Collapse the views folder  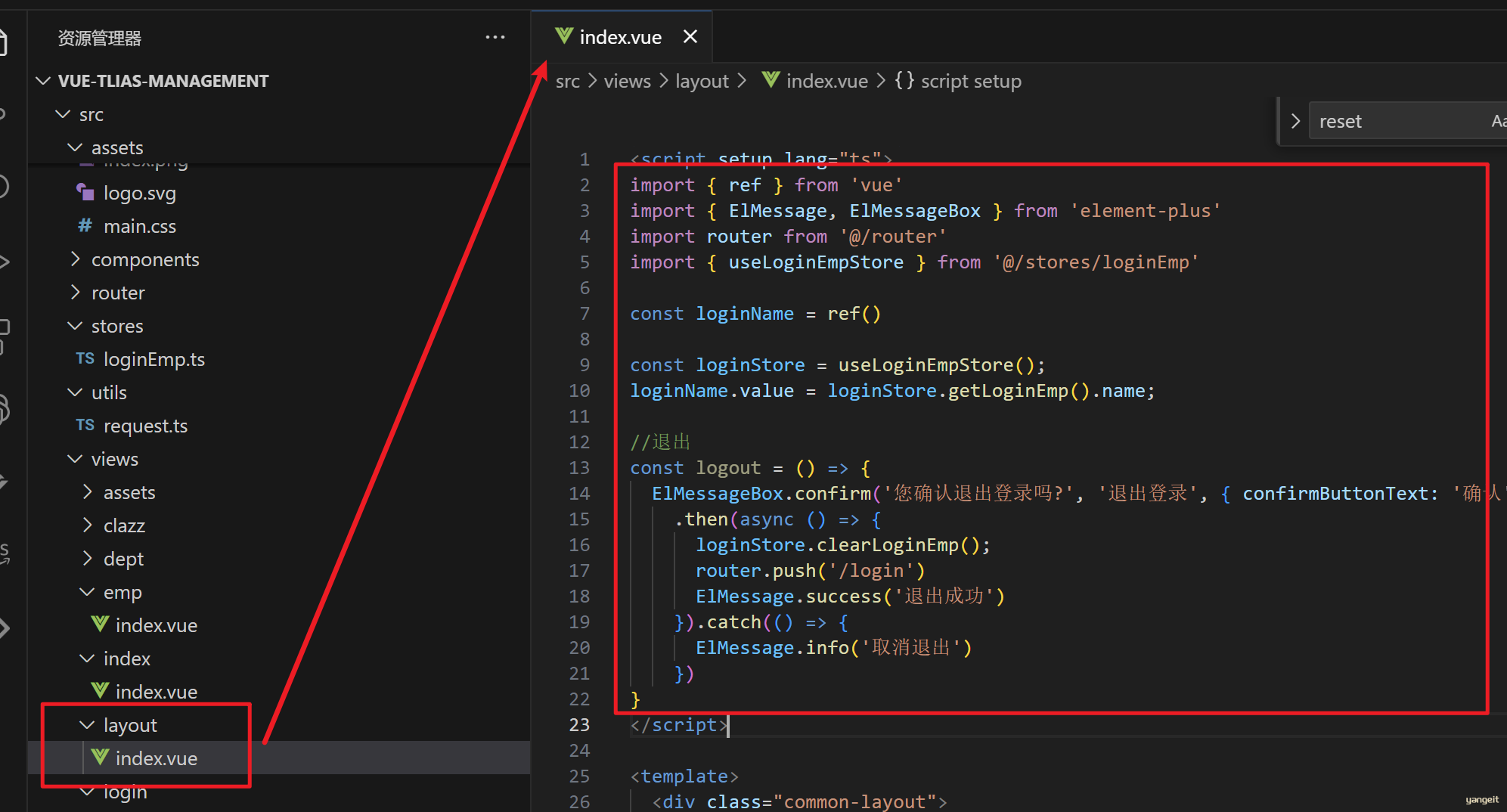pyautogui.click(x=75, y=459)
